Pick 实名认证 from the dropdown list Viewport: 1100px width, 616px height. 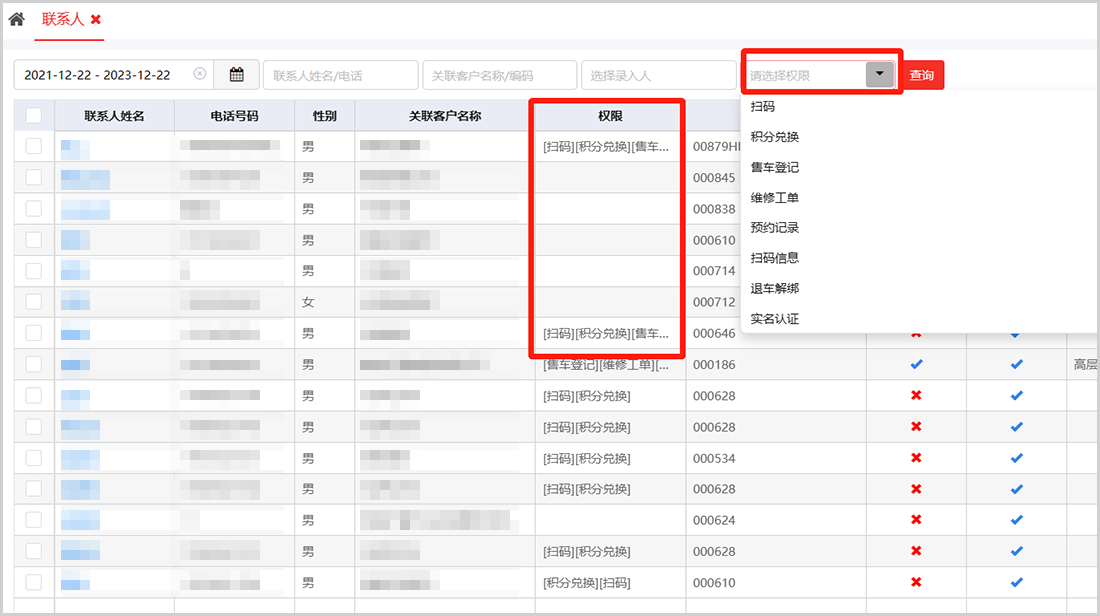(775, 319)
